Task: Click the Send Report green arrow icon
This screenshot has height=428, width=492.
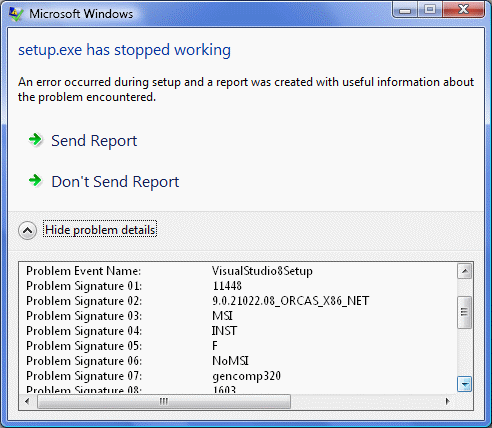Action: 35,140
